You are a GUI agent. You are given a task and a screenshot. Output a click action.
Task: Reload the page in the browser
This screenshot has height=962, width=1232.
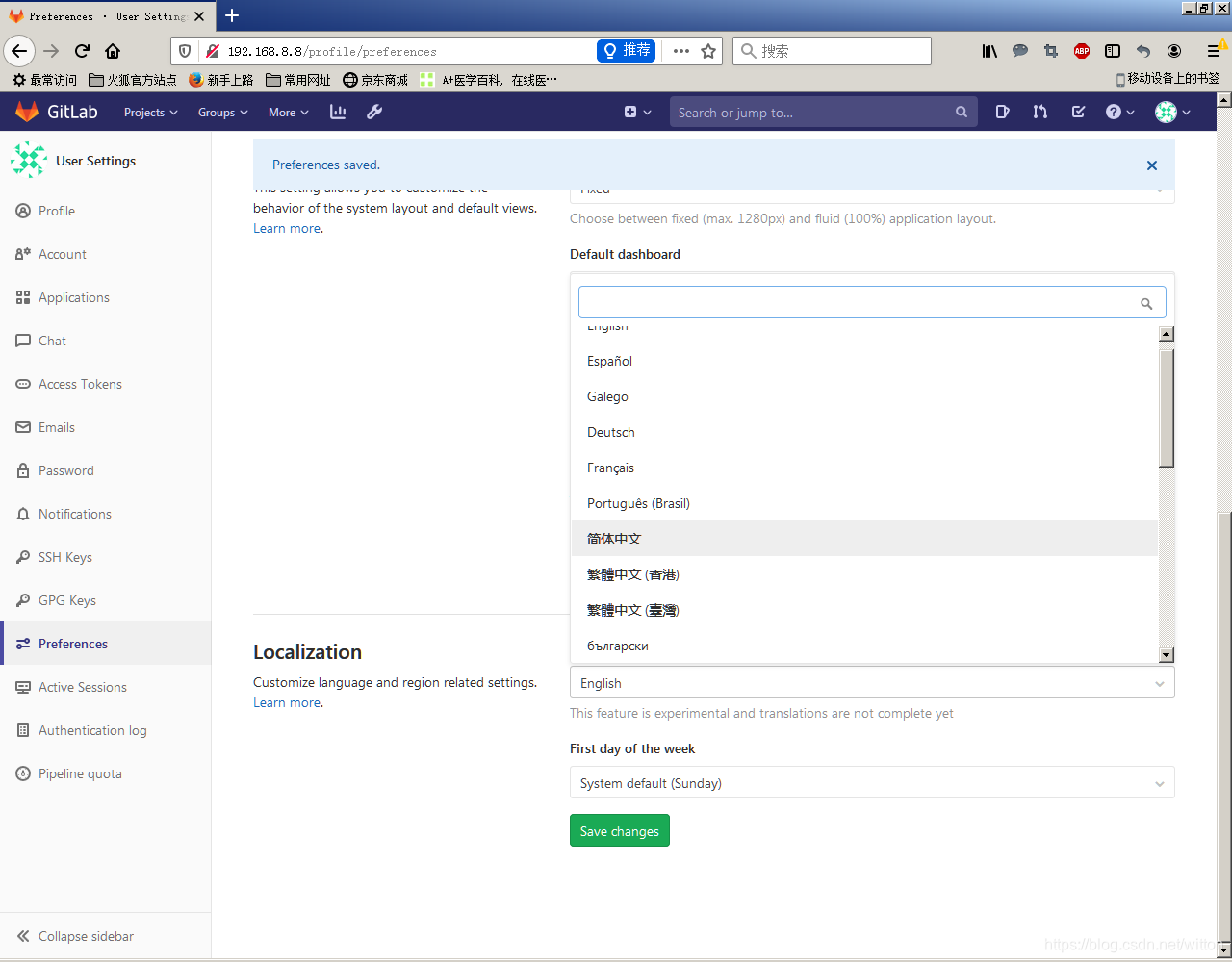82,51
